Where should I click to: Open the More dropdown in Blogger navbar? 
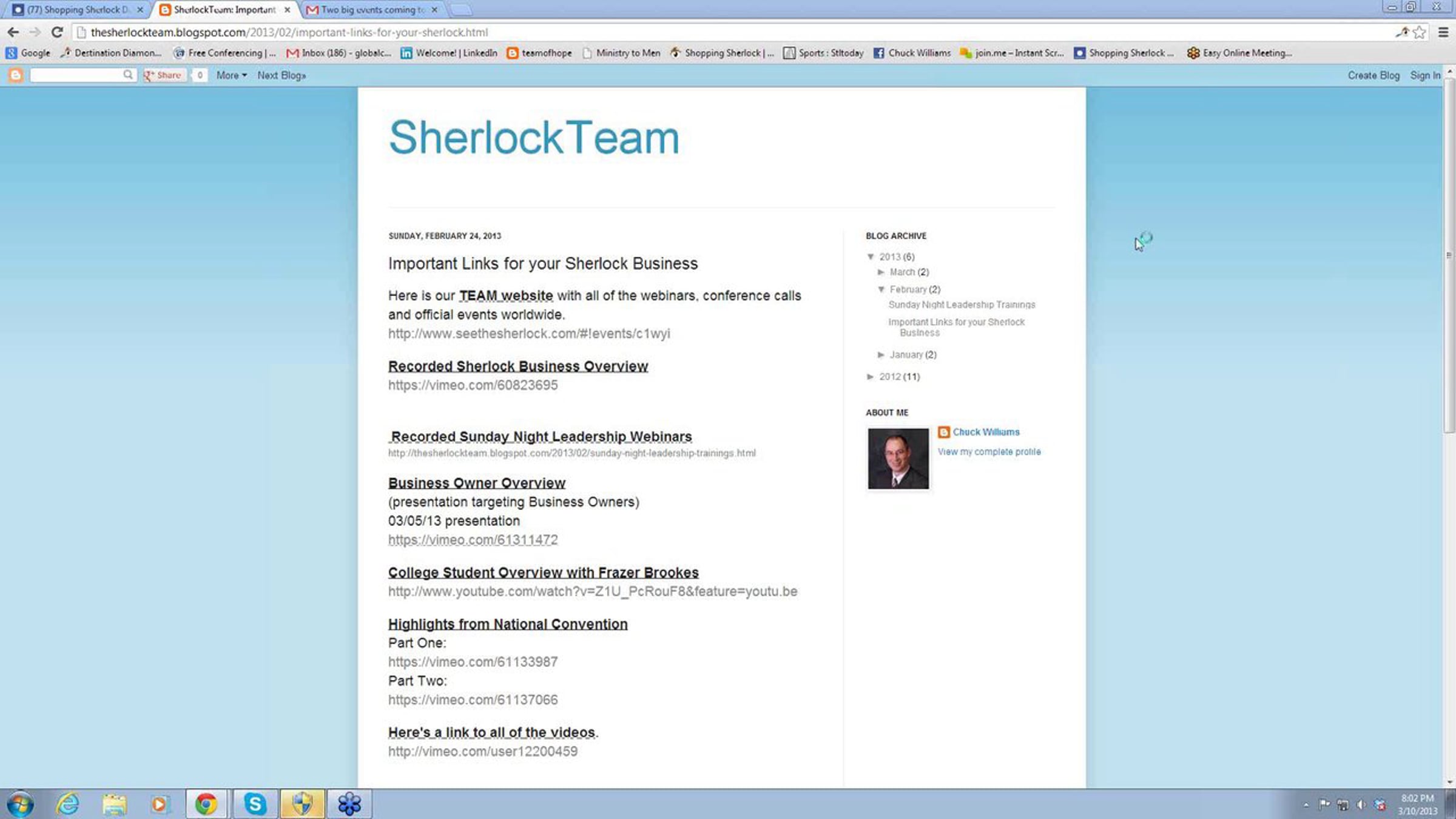coord(232,75)
